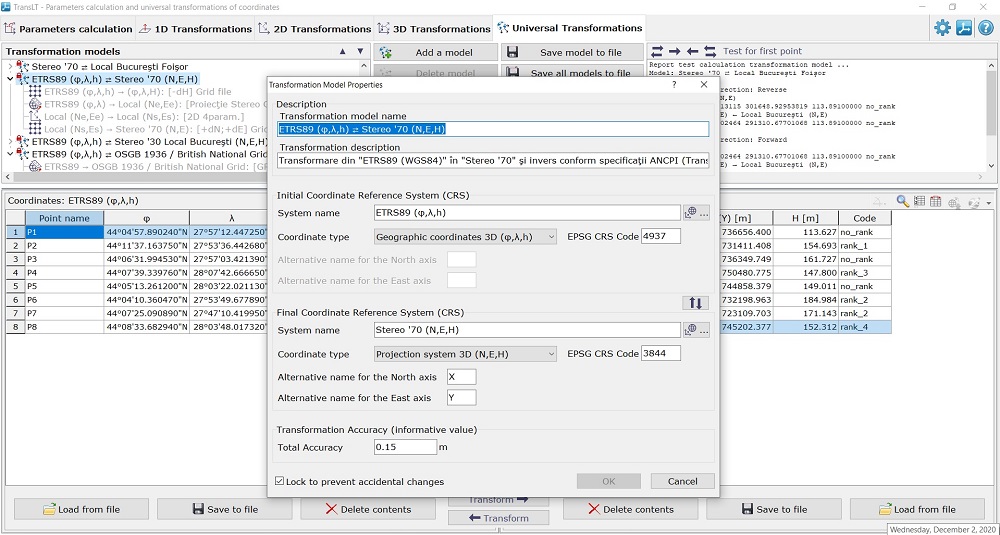The width and height of the screenshot is (1000, 535).
Task: Move model up with the triangle icon
Action: point(342,51)
